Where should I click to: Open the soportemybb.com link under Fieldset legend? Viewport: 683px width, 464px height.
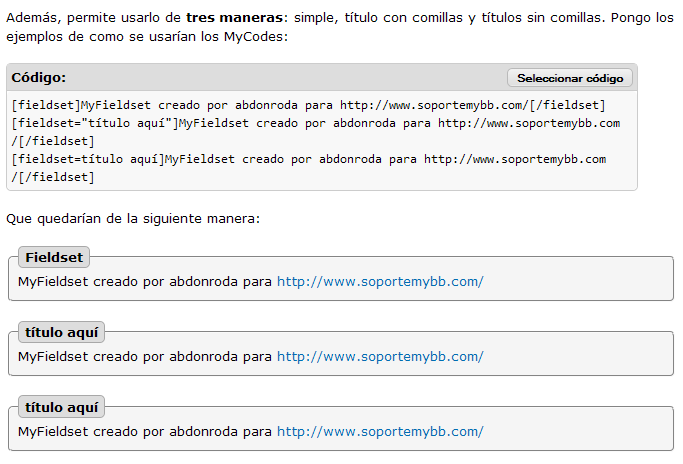point(380,282)
